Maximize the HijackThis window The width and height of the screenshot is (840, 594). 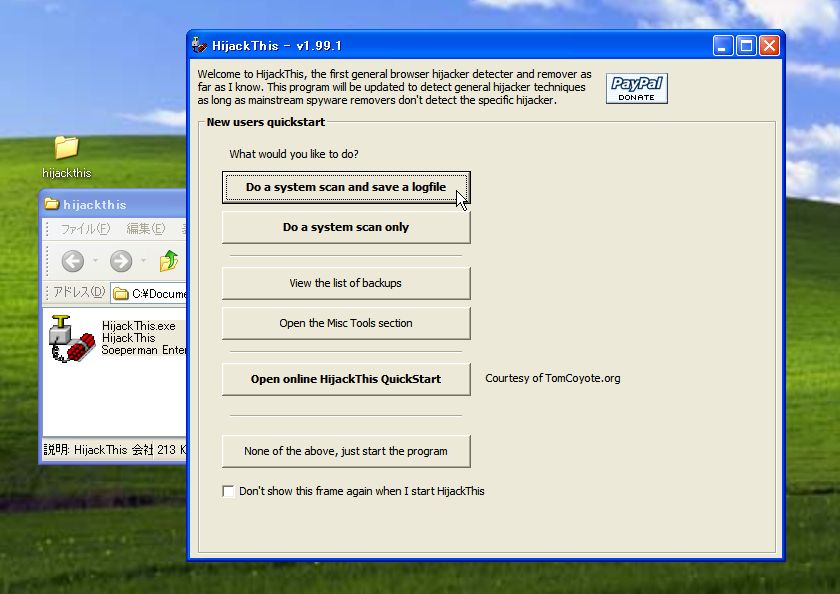point(746,46)
